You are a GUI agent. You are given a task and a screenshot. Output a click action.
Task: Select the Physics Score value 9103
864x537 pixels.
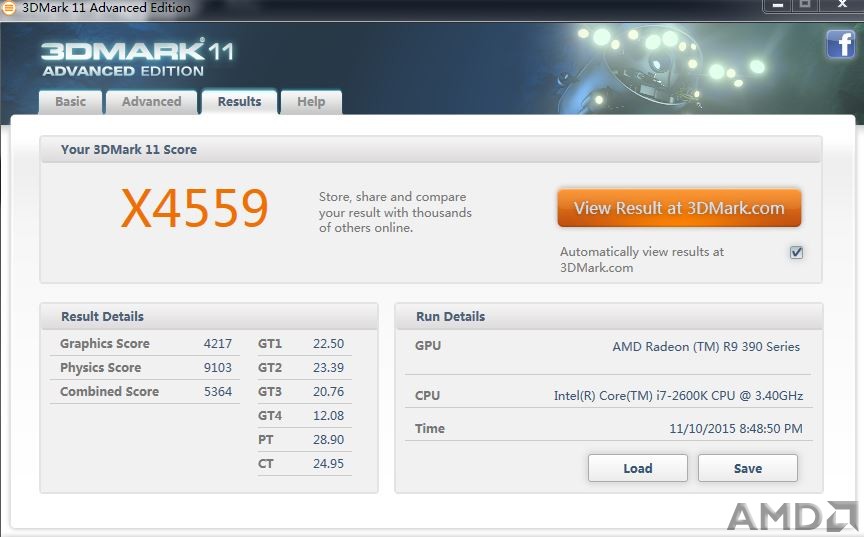click(218, 368)
